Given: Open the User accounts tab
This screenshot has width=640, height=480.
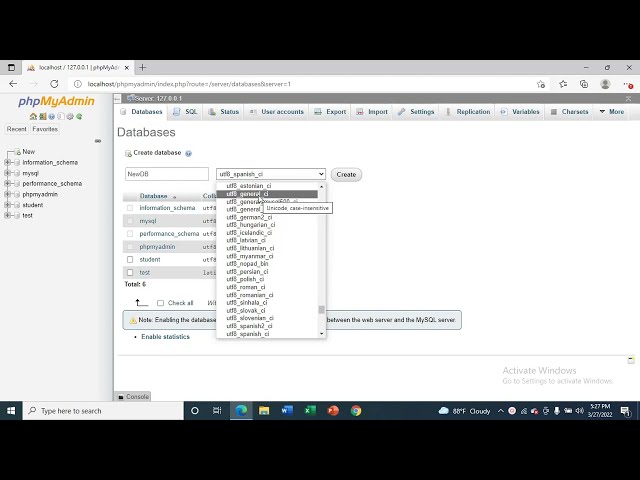Looking at the screenshot, I should tap(277, 112).
